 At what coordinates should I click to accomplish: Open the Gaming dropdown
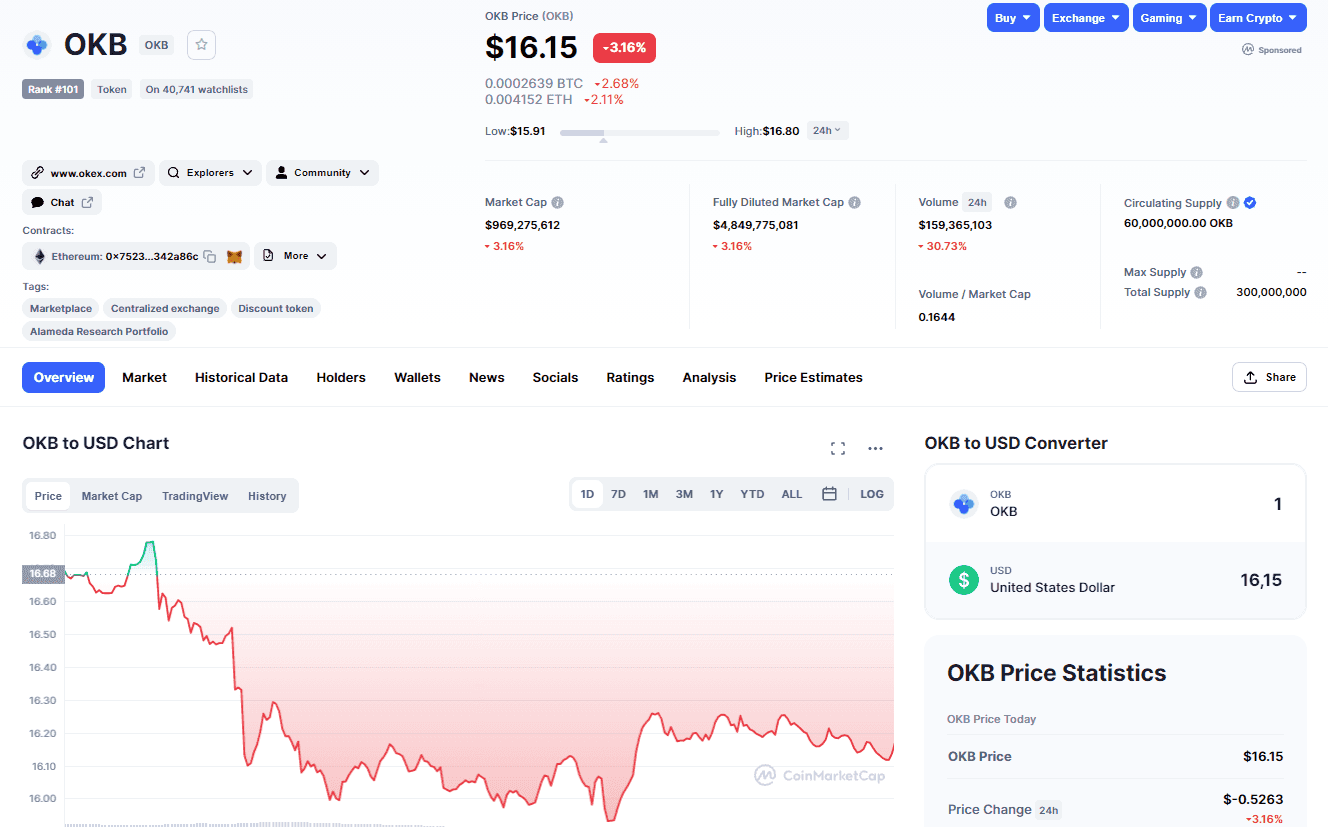tap(1169, 18)
